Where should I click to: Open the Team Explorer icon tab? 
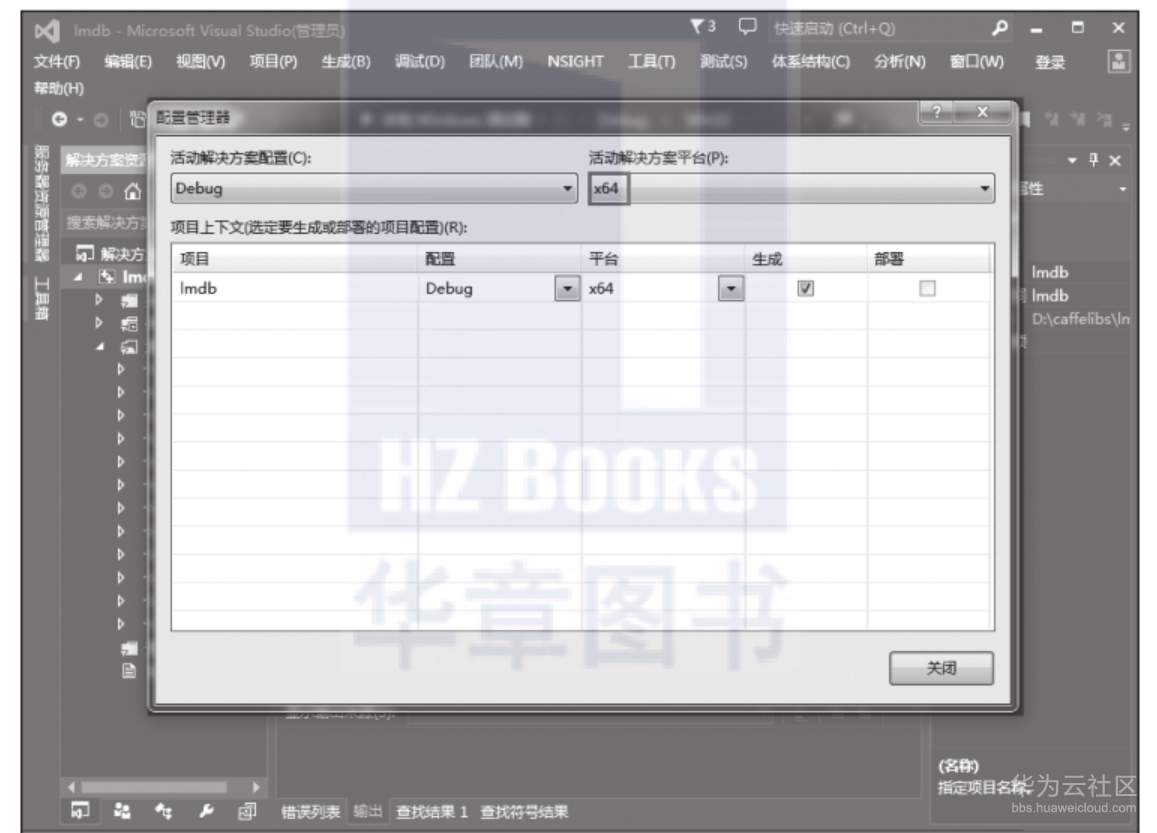(x=122, y=810)
